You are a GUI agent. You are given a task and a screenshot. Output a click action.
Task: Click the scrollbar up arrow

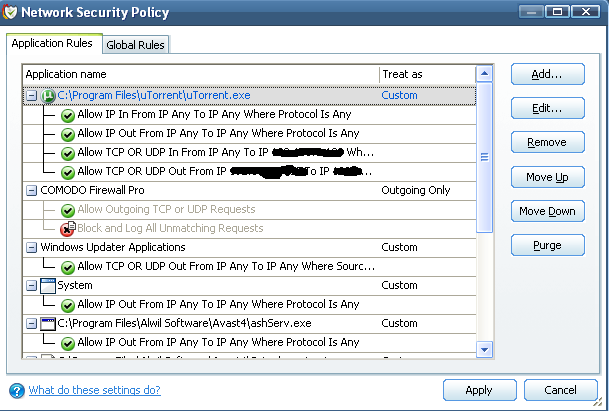point(484,74)
